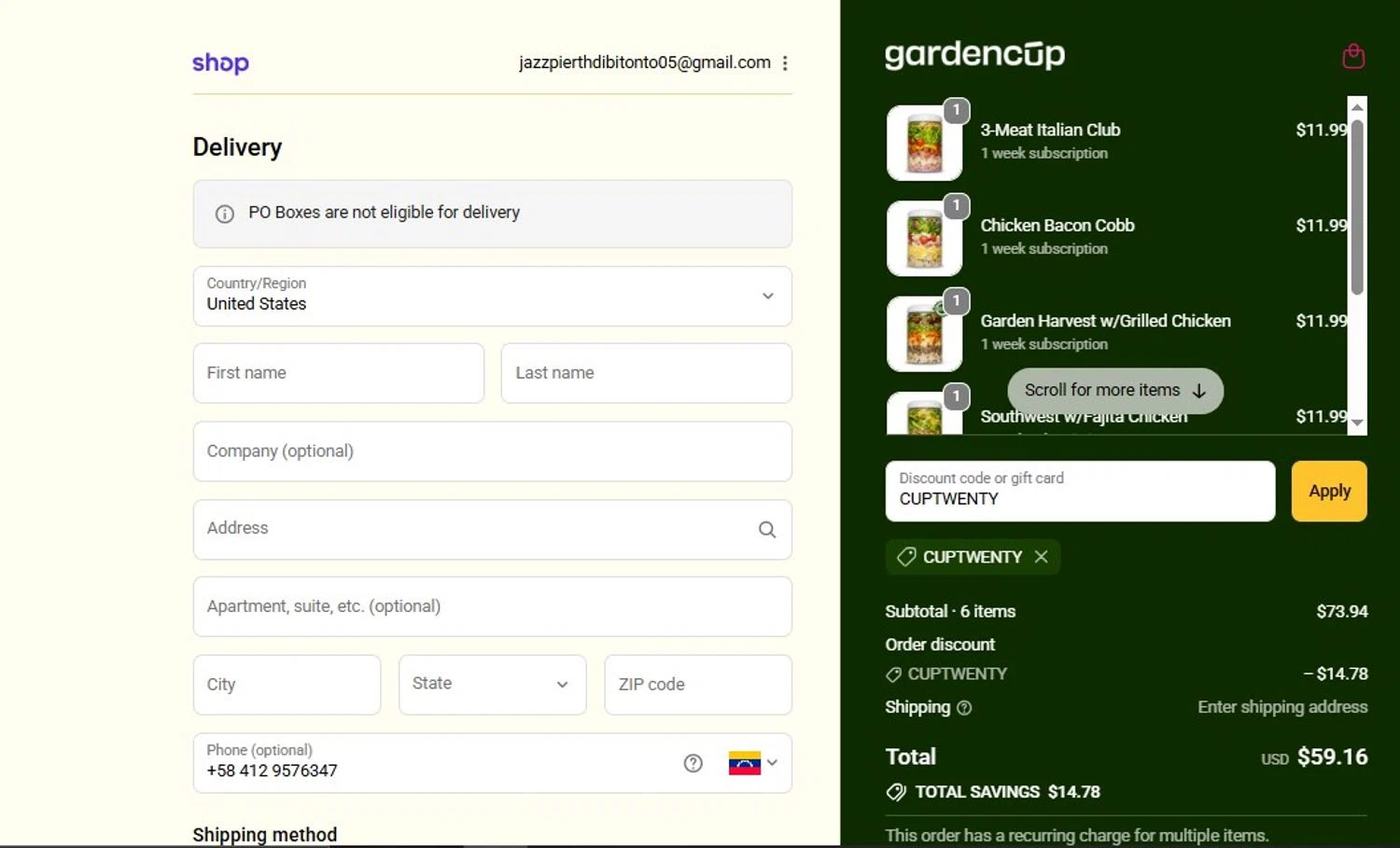The height and width of the screenshot is (848, 1400).
Task: Click the Apartment, suite, etc. field
Action: point(493,606)
